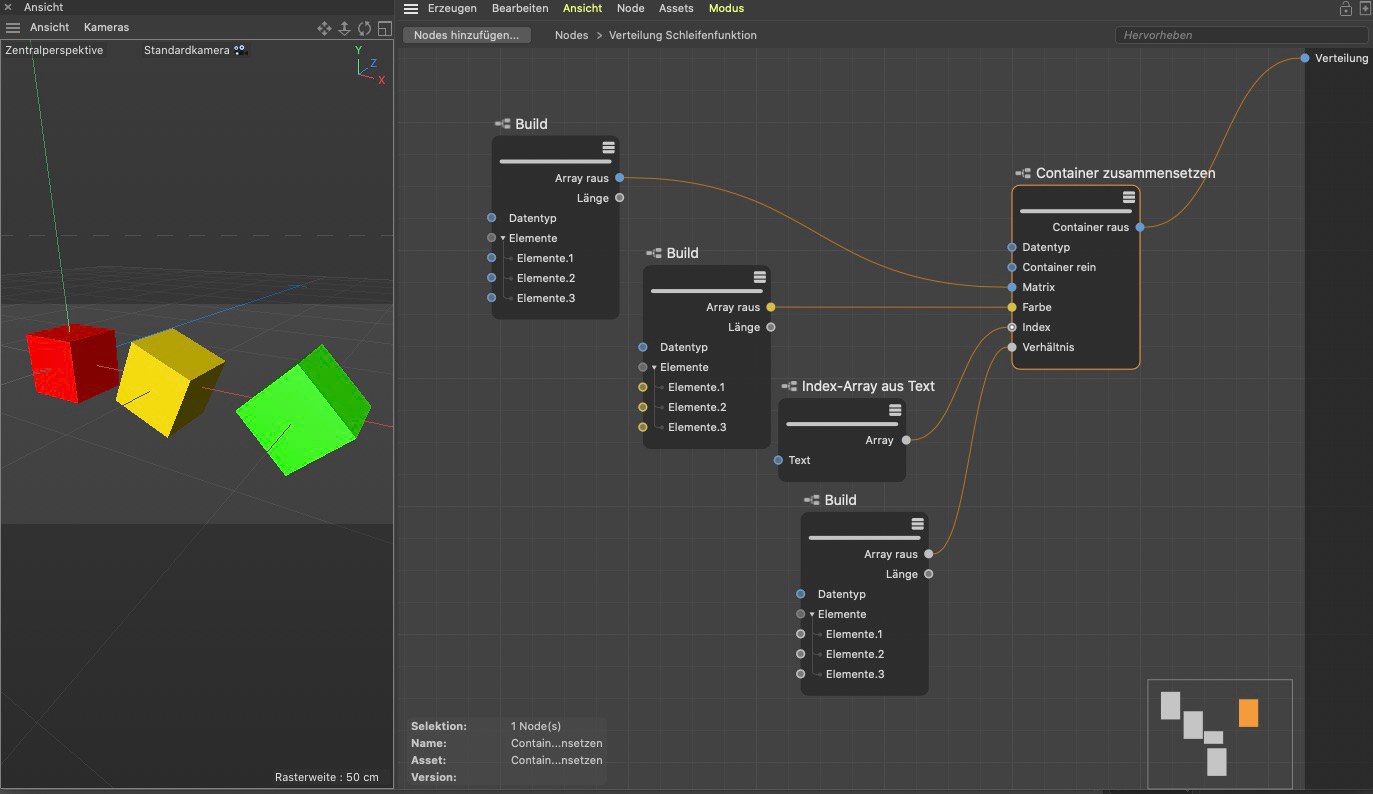Click the orange node in navigator minimap

point(1248,713)
